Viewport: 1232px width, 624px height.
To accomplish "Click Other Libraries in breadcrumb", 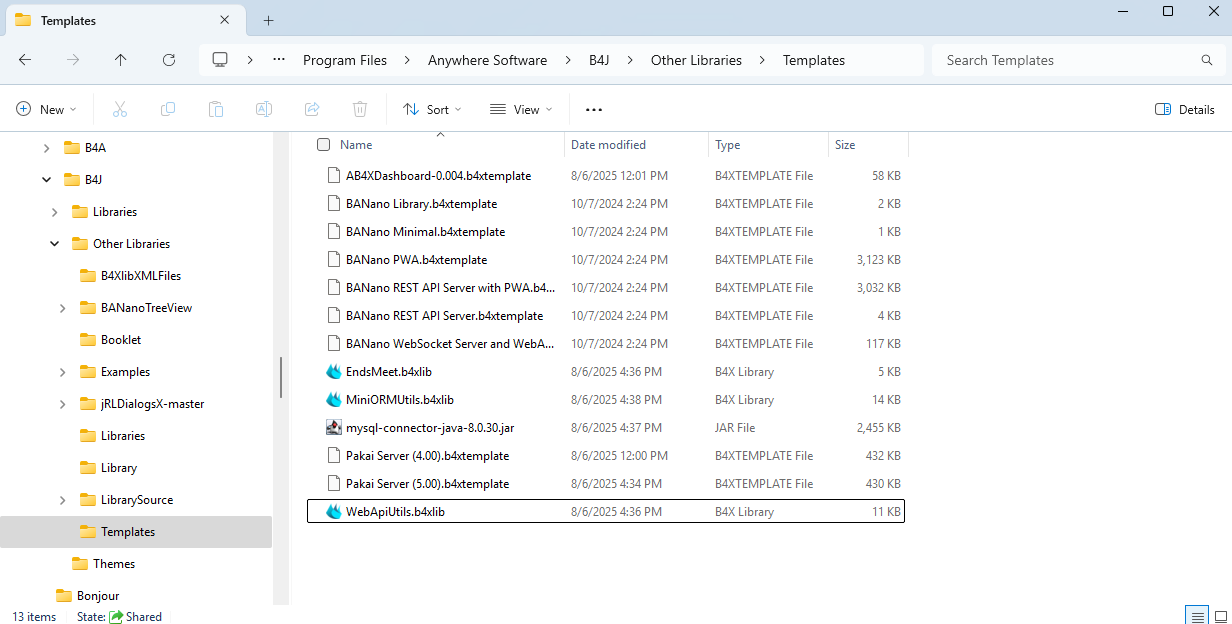I will click(696, 60).
